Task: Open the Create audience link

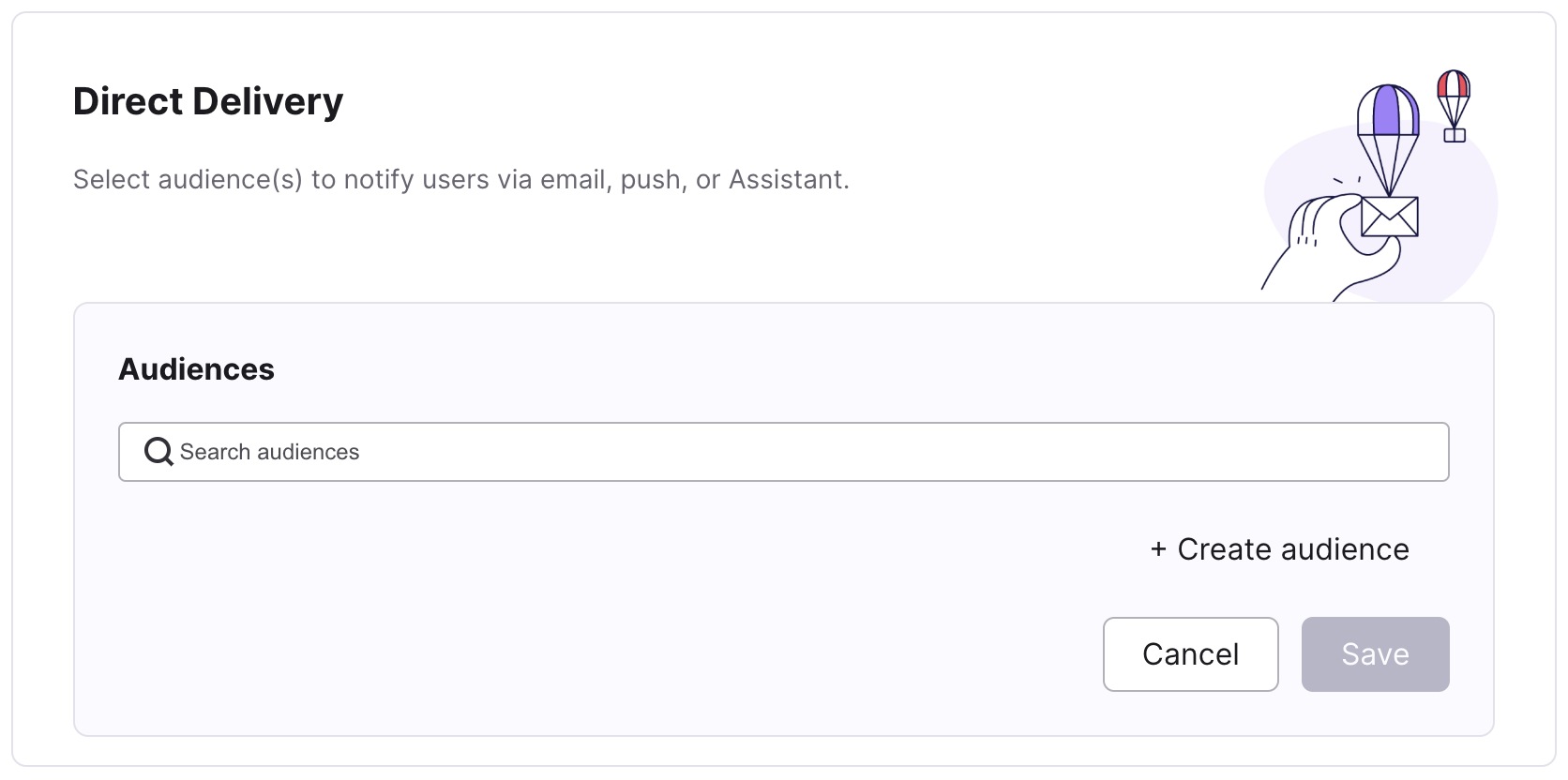Action: 1280,549
